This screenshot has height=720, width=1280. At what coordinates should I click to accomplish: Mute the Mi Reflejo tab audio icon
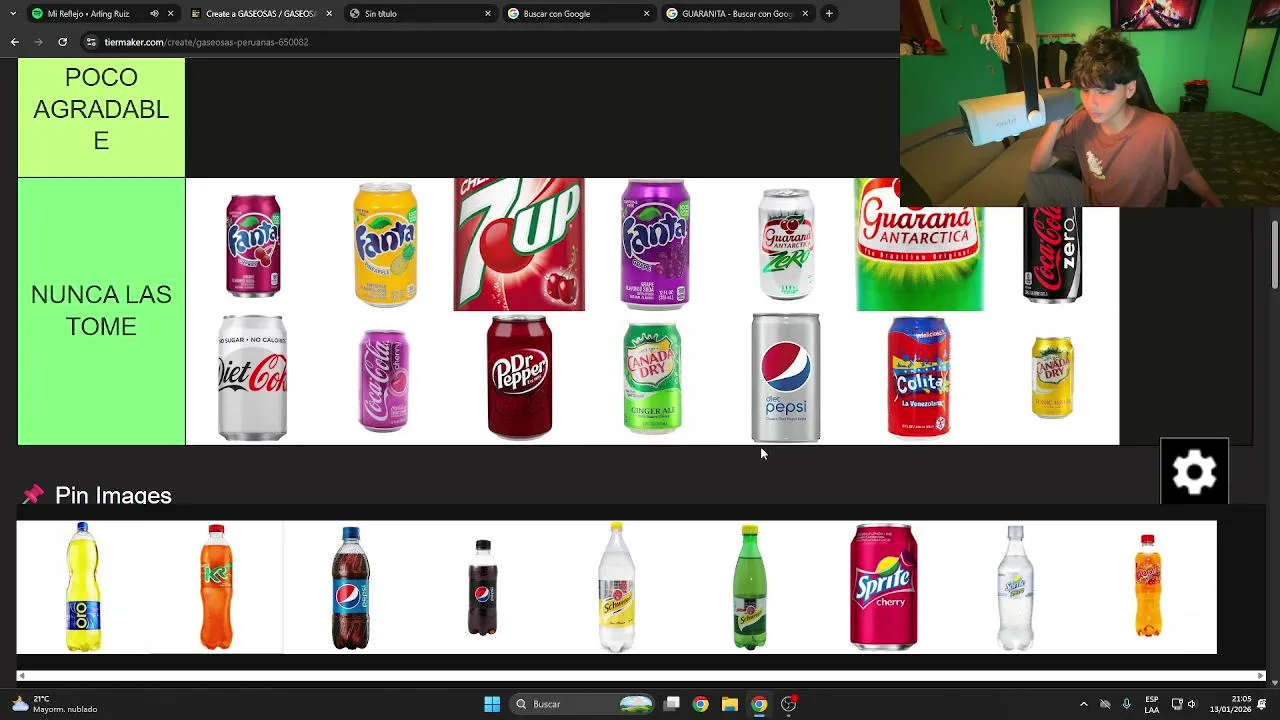coord(154,14)
